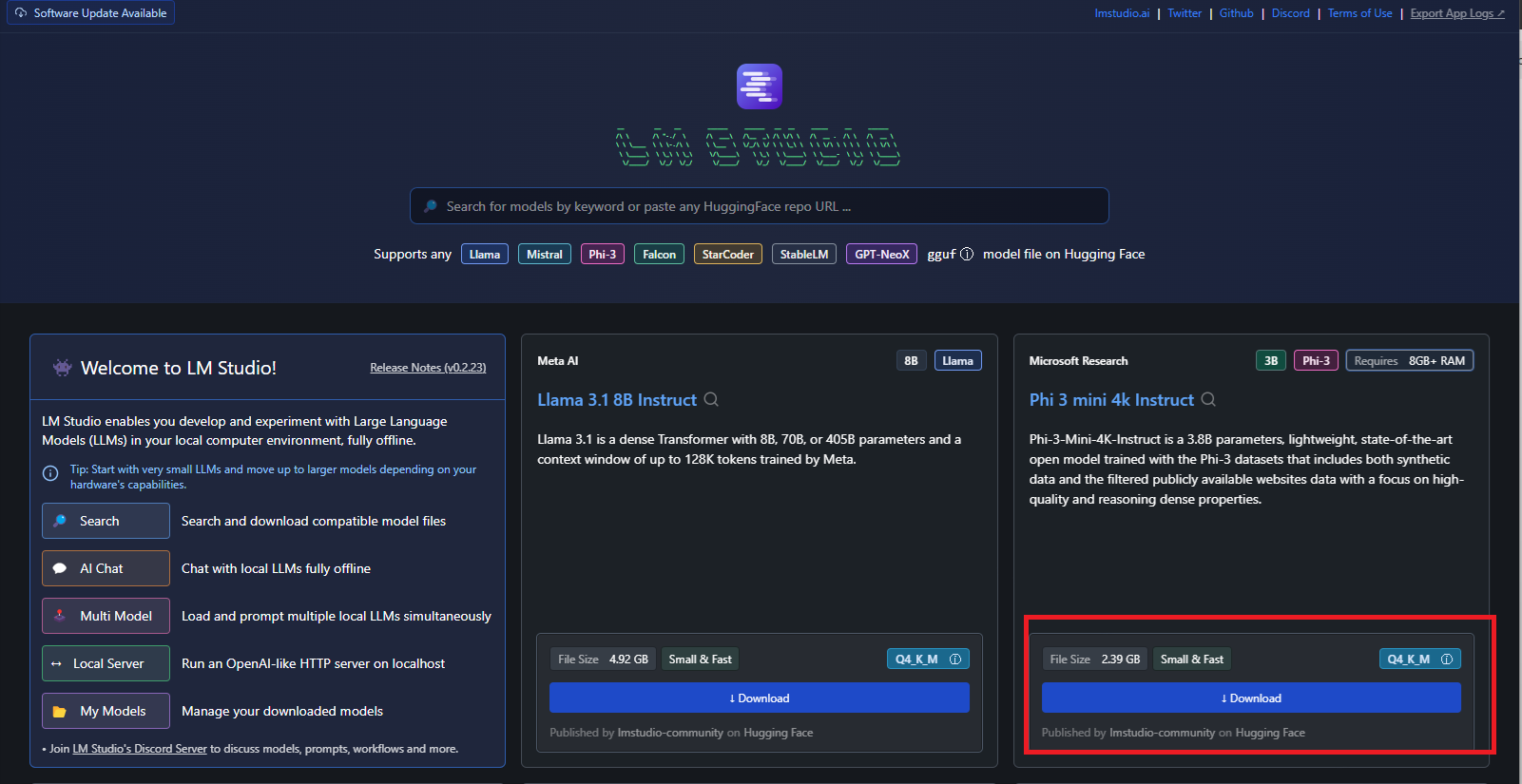The width and height of the screenshot is (1522, 784).
Task: Focus the model search input field
Action: point(760,206)
